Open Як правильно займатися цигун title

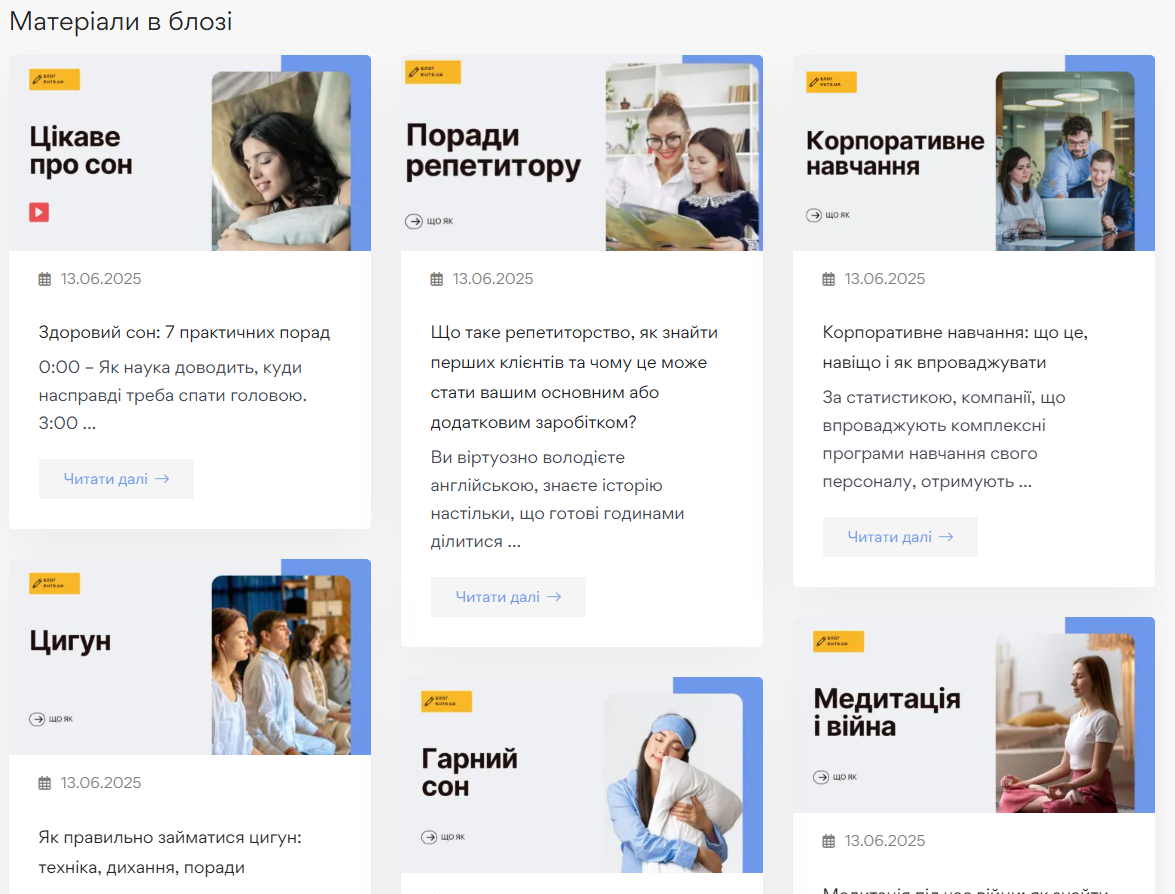tap(170, 852)
